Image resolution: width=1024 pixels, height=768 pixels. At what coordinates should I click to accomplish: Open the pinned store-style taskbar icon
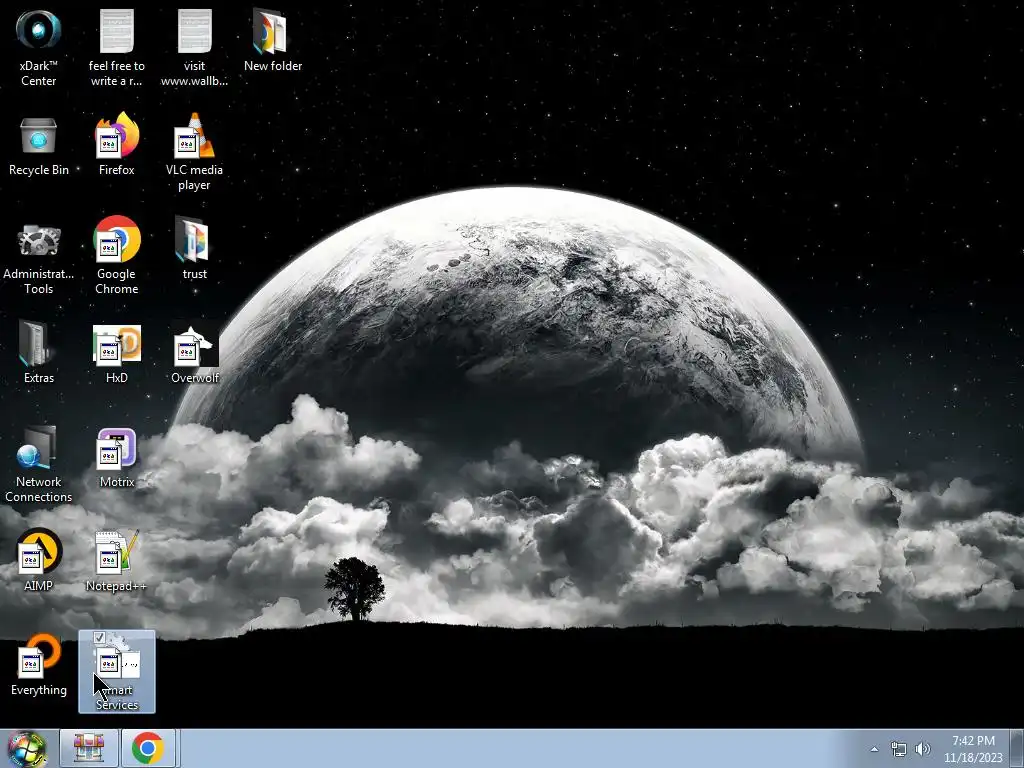(x=89, y=748)
